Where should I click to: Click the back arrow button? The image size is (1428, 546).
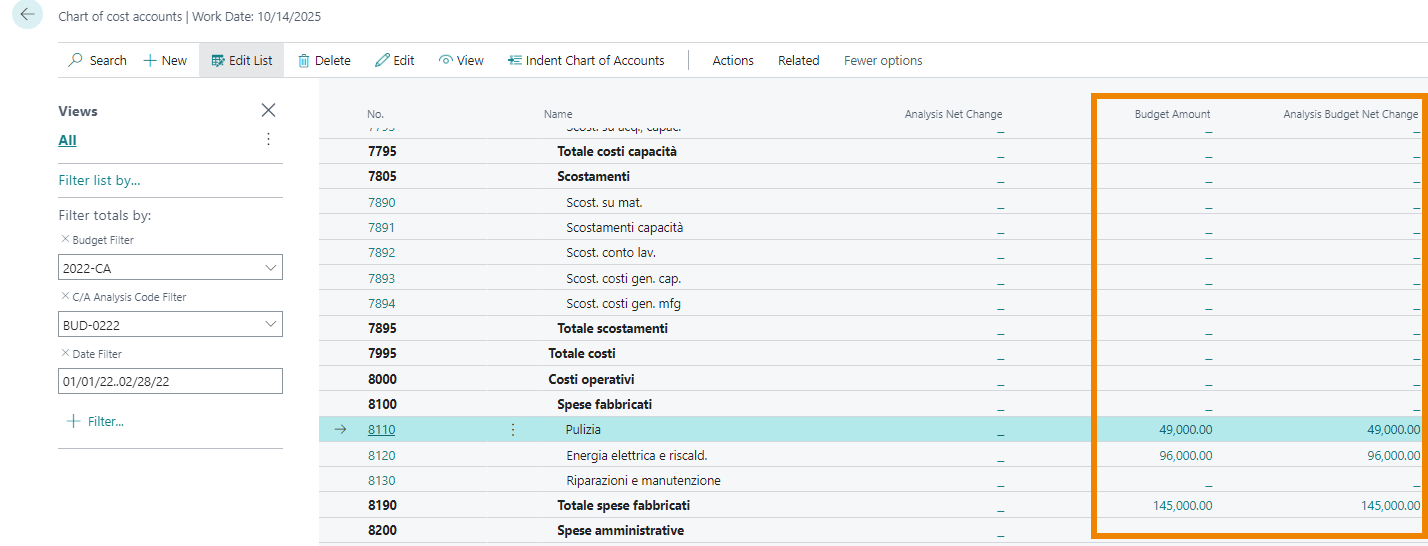coord(27,16)
